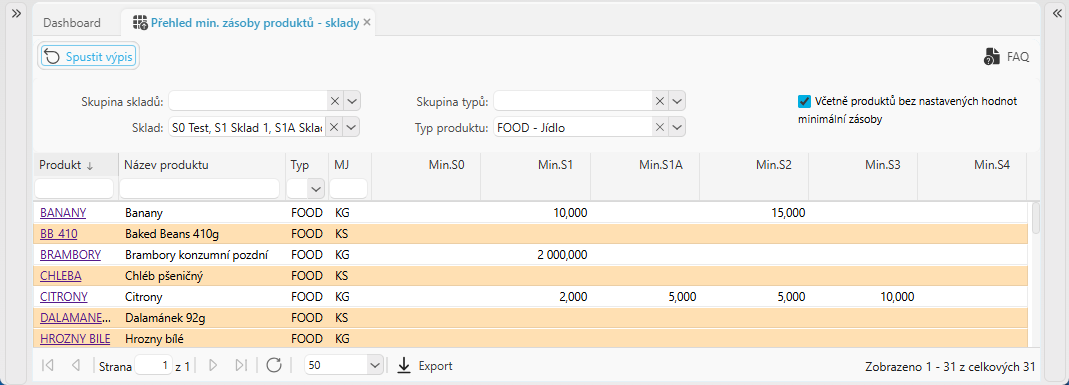Focus the Produkt filter input
The width and height of the screenshot is (1069, 385).
[x=74, y=188]
